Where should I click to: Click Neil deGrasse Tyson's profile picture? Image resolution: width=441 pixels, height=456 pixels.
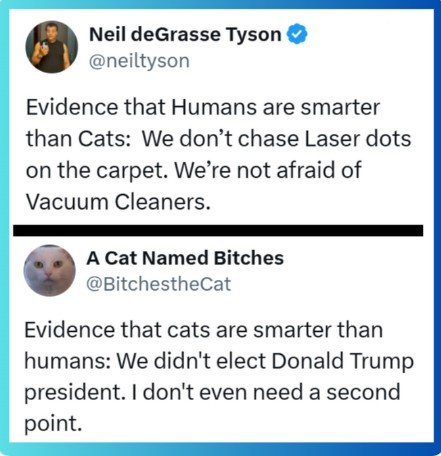tap(52, 47)
